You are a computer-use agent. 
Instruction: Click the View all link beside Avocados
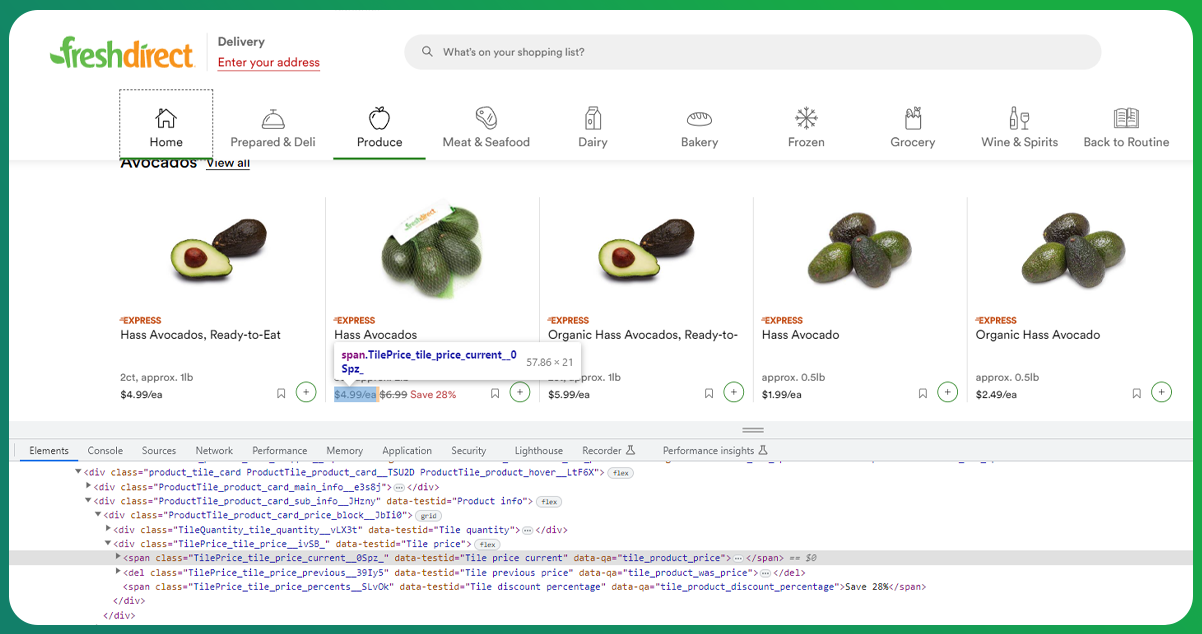[x=227, y=163]
